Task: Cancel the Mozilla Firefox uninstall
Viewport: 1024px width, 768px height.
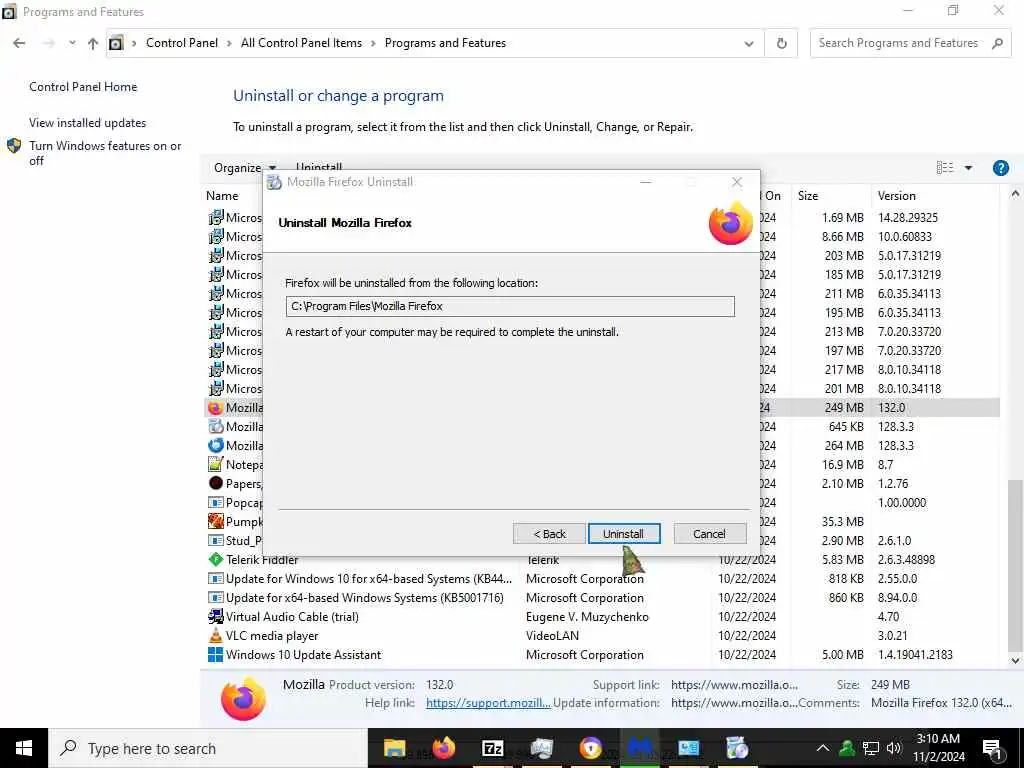Action: click(x=709, y=534)
